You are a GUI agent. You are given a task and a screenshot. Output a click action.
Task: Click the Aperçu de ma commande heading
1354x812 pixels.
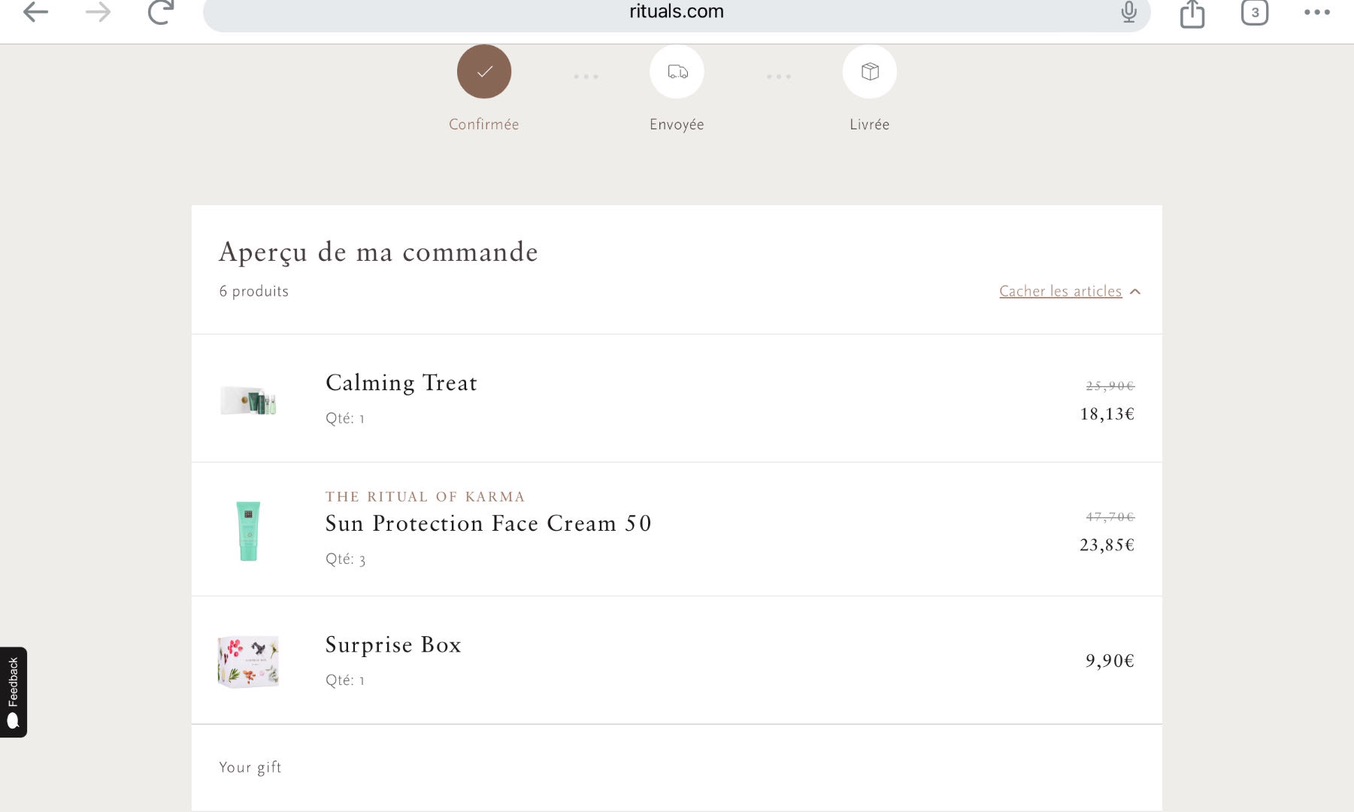[x=378, y=252]
